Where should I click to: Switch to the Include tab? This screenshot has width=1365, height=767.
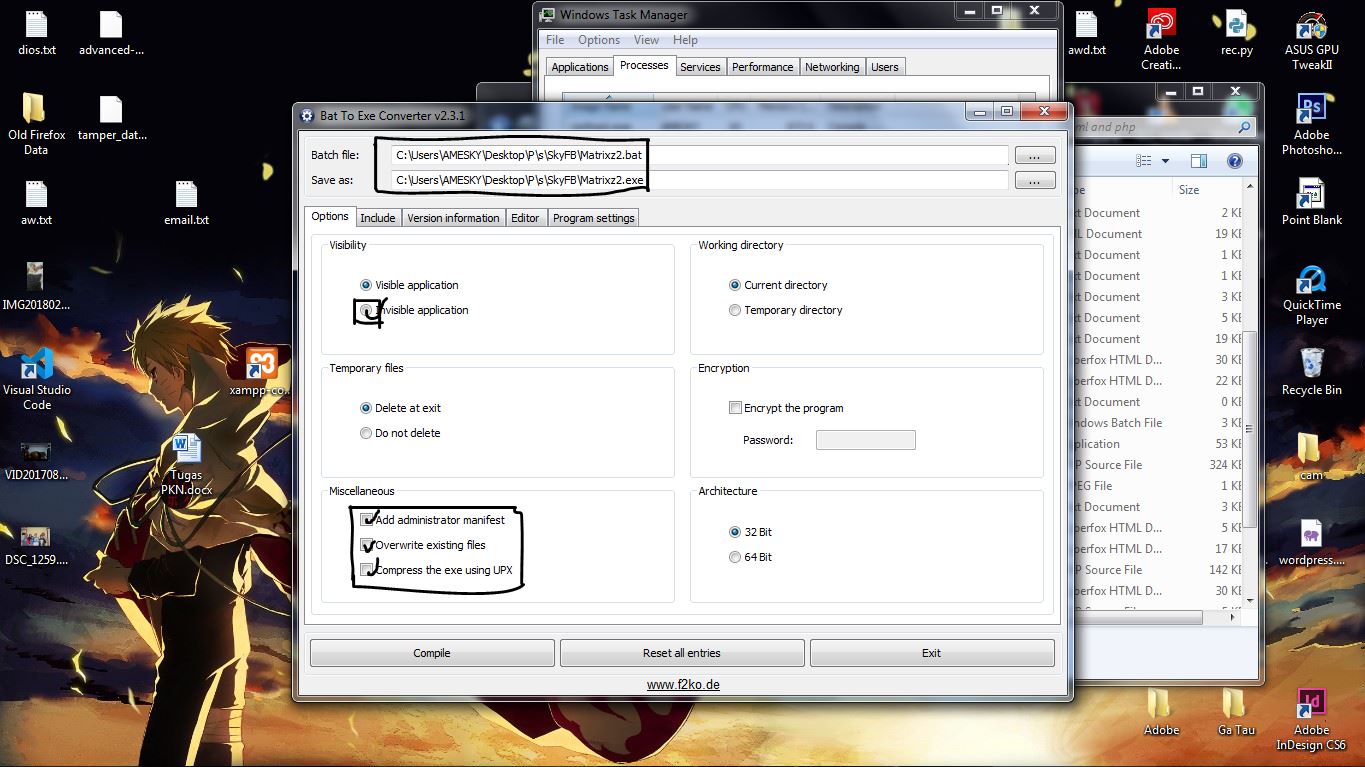378,218
